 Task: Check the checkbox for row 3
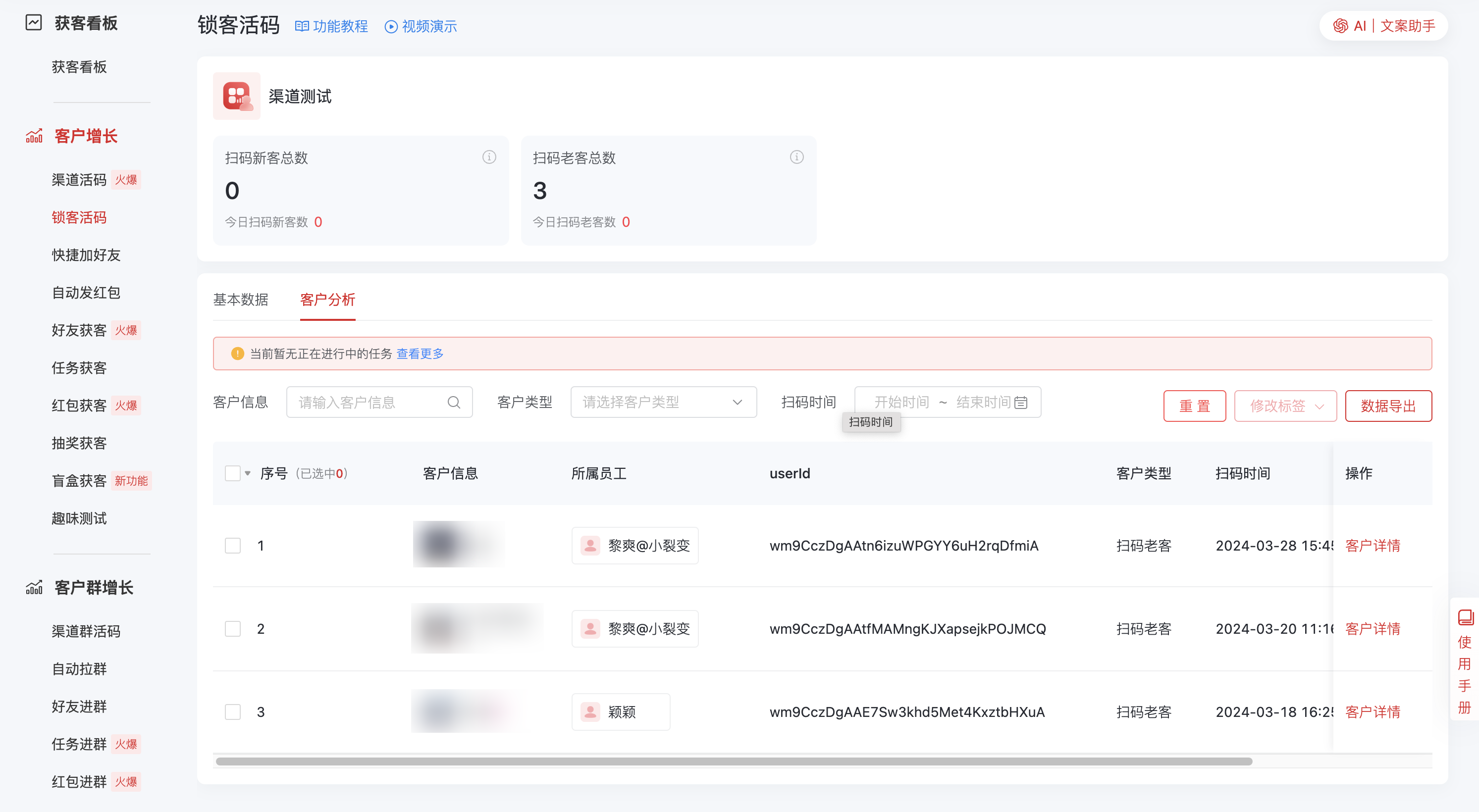[232, 711]
